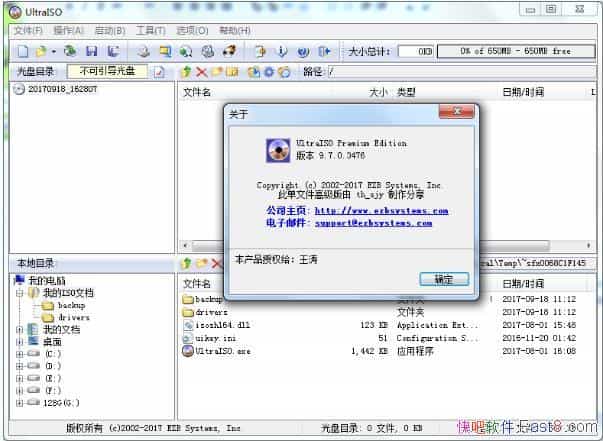Click the Add files icon before the gear

click(x=253, y=72)
